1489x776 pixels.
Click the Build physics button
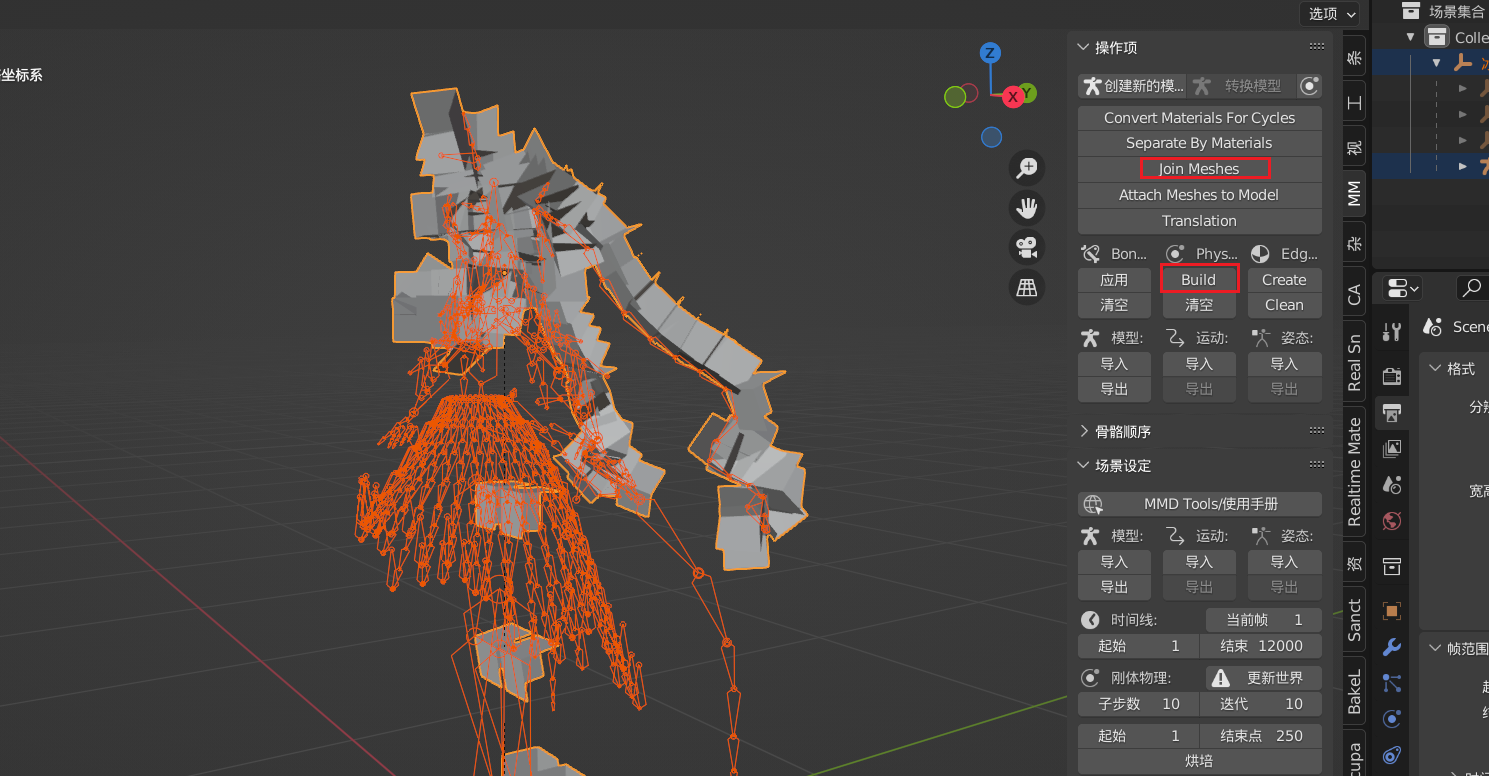click(1199, 280)
